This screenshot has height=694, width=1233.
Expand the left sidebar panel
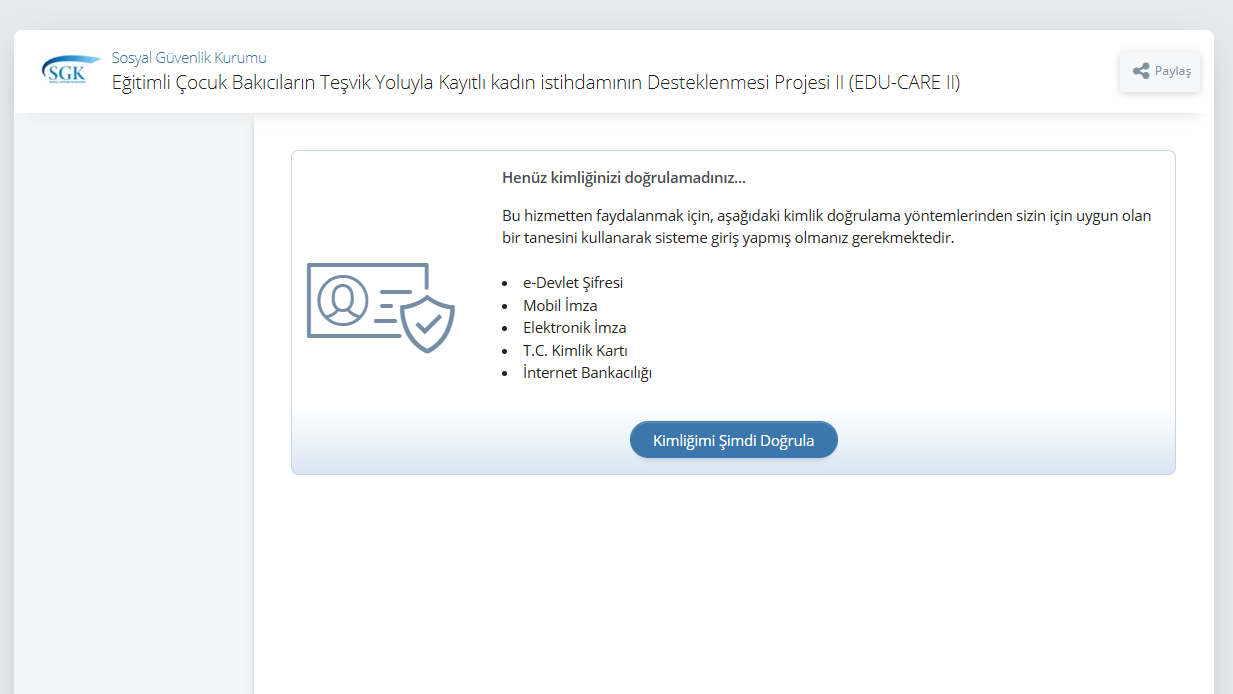[135, 400]
